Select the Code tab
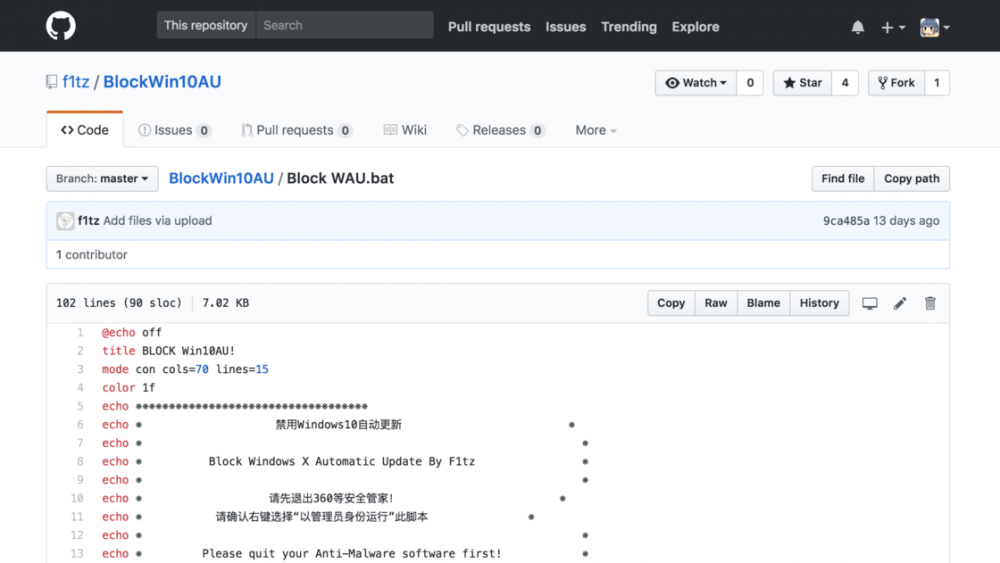This screenshot has height=563, width=1000. [85, 130]
